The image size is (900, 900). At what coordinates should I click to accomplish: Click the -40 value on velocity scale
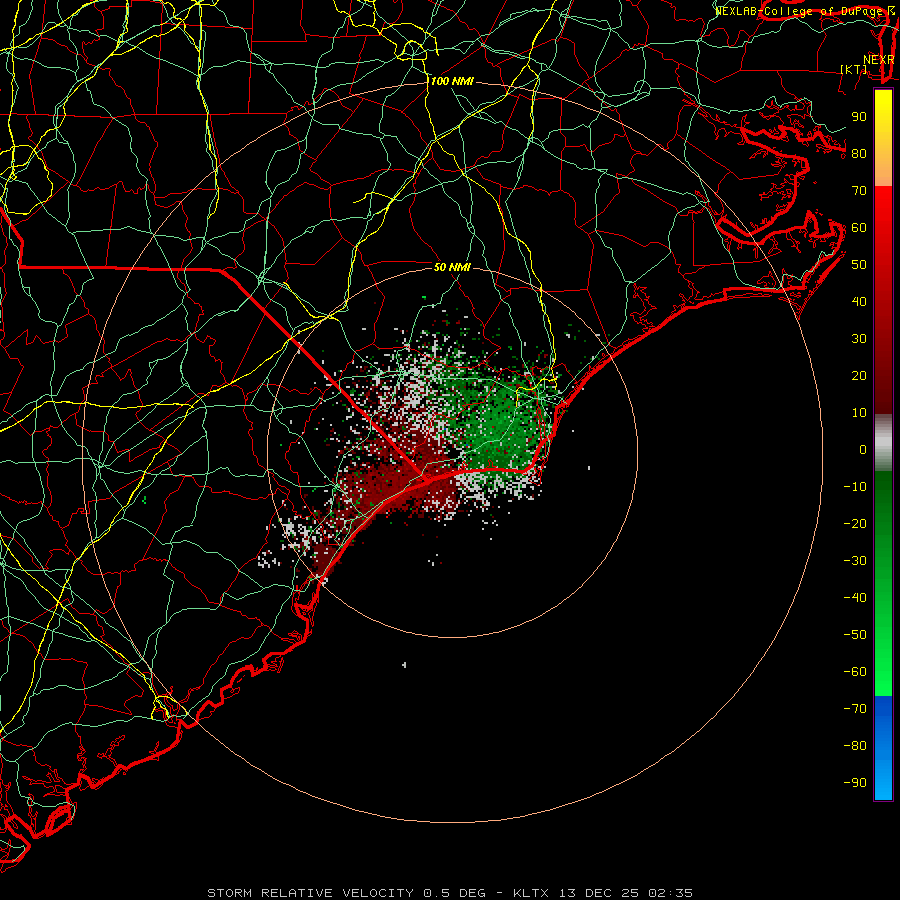855,598
